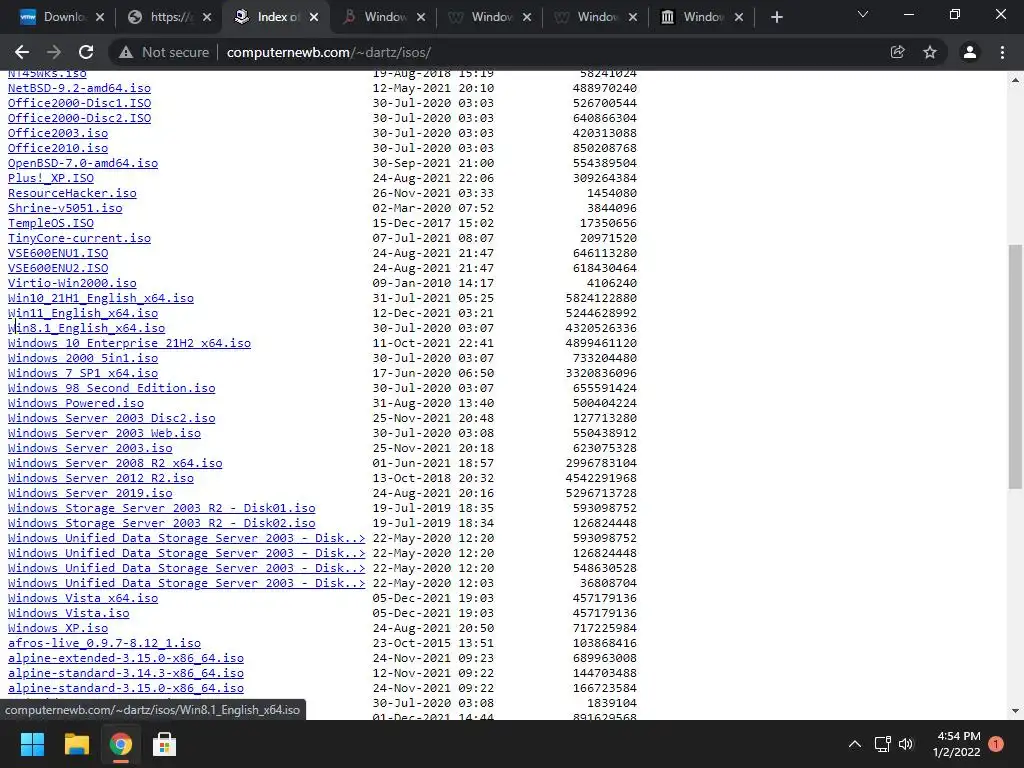Open the Windows Start menu
This screenshot has height=768, width=1024.
(x=32, y=744)
